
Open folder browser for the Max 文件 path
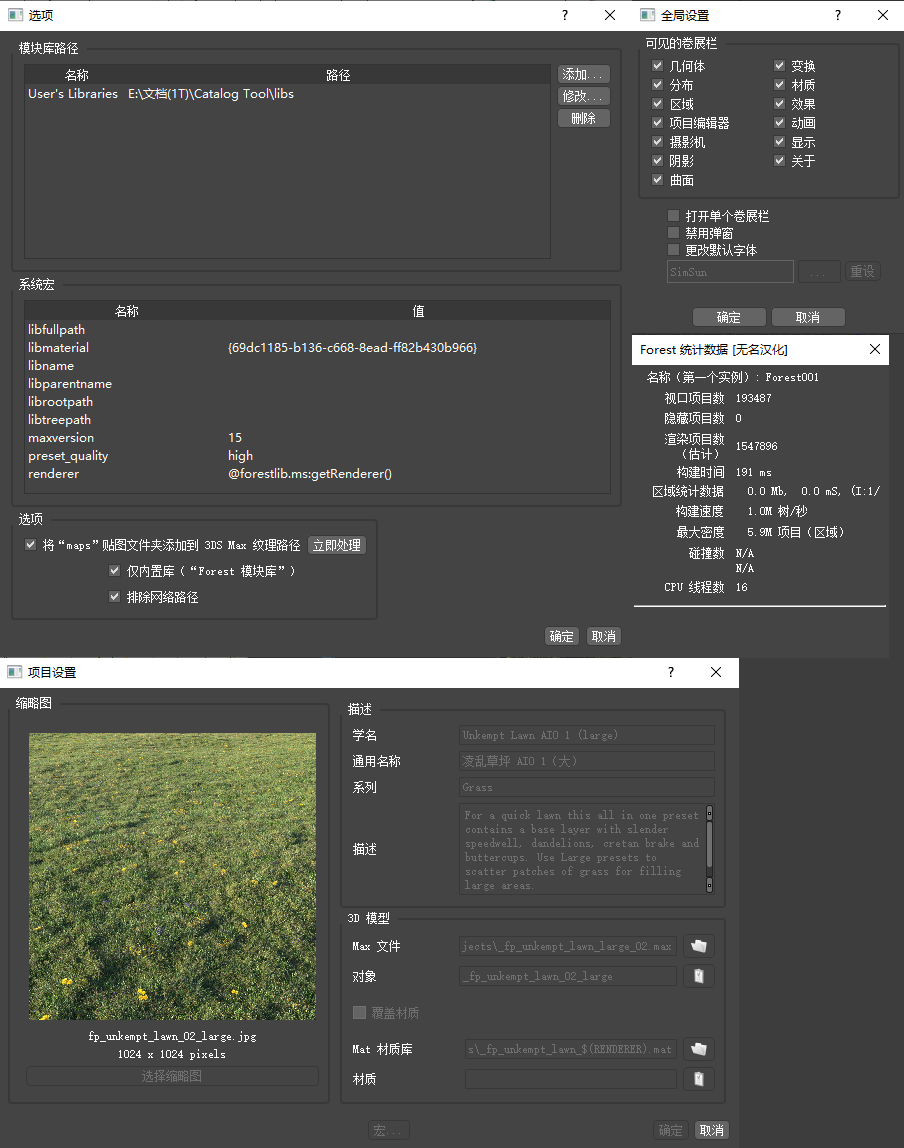697,945
